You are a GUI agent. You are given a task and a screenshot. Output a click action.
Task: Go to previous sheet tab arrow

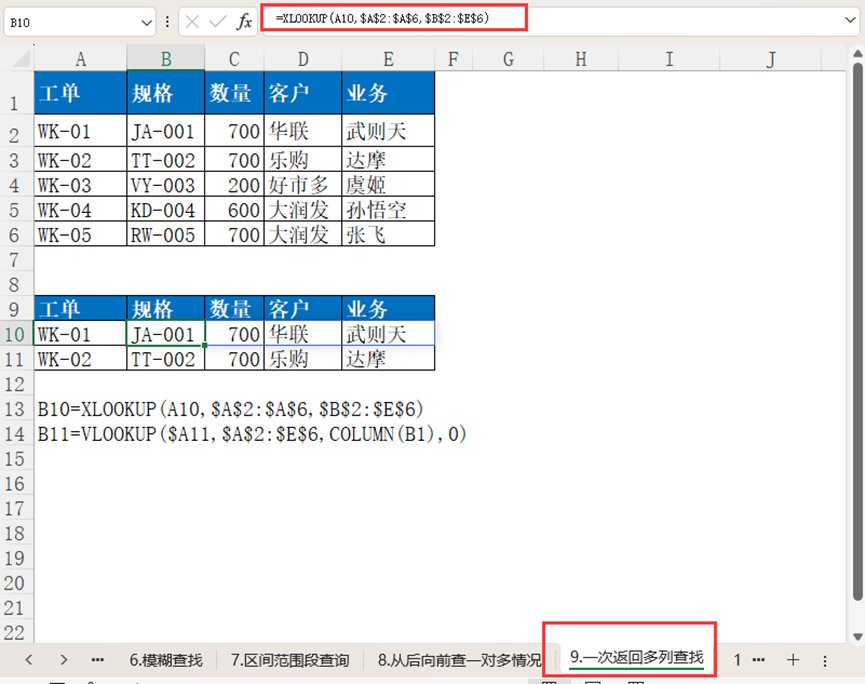(29, 659)
